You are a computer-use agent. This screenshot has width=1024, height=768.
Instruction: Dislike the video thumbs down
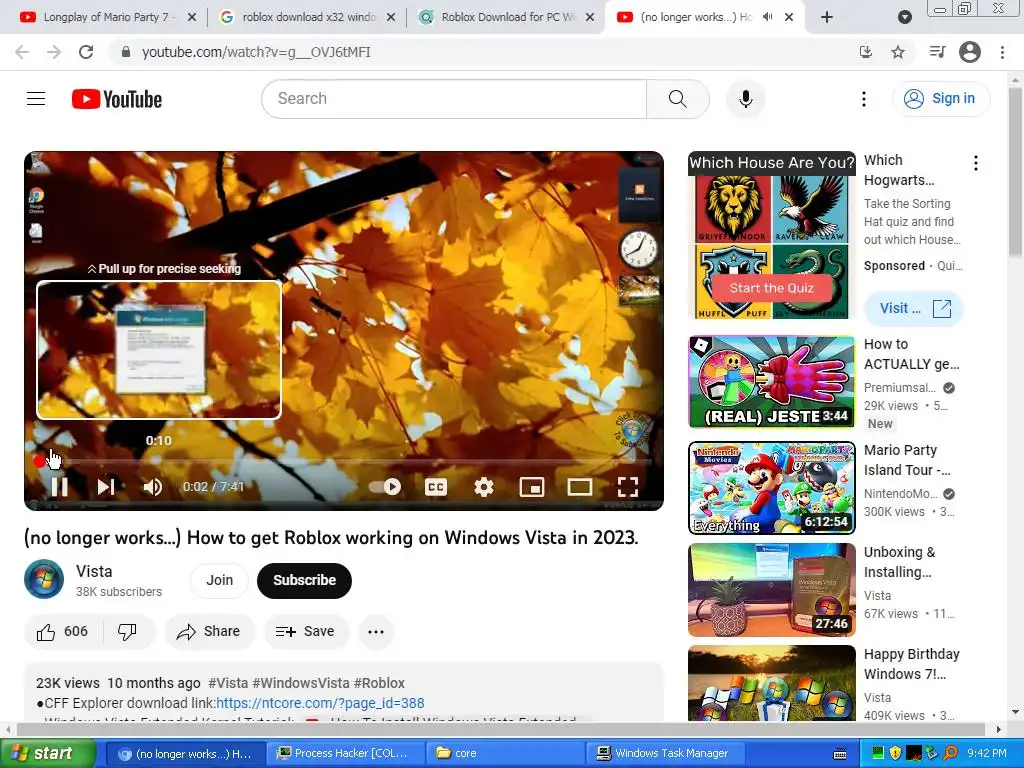pos(127,632)
